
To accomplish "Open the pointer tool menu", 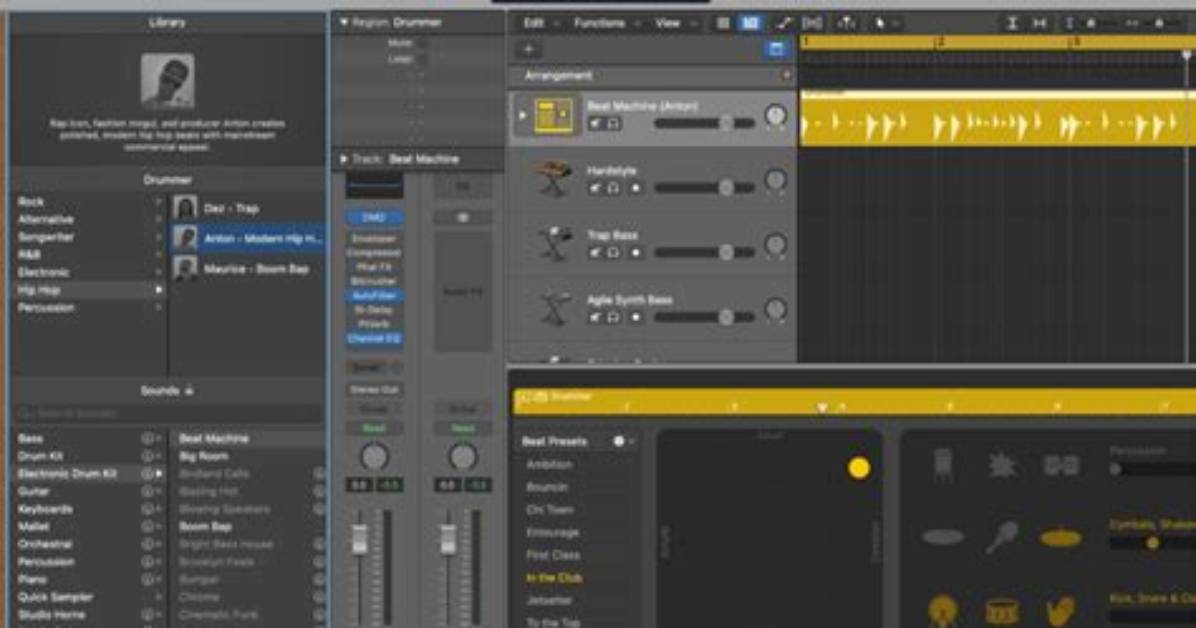I will pyautogui.click(x=885, y=24).
